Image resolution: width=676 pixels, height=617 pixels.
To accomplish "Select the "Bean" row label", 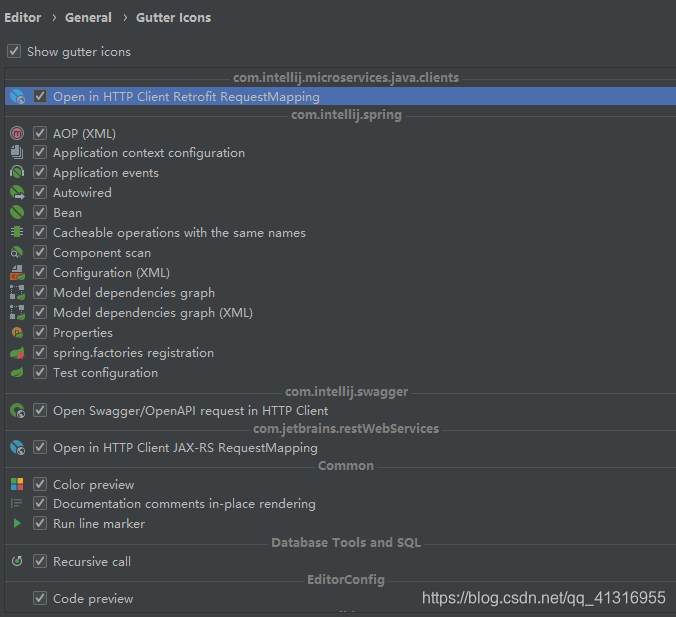I will tap(67, 213).
